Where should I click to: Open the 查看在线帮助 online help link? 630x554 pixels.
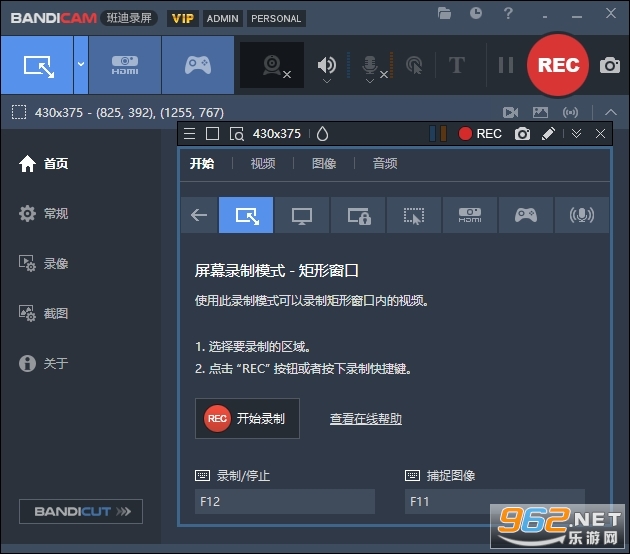point(366,419)
